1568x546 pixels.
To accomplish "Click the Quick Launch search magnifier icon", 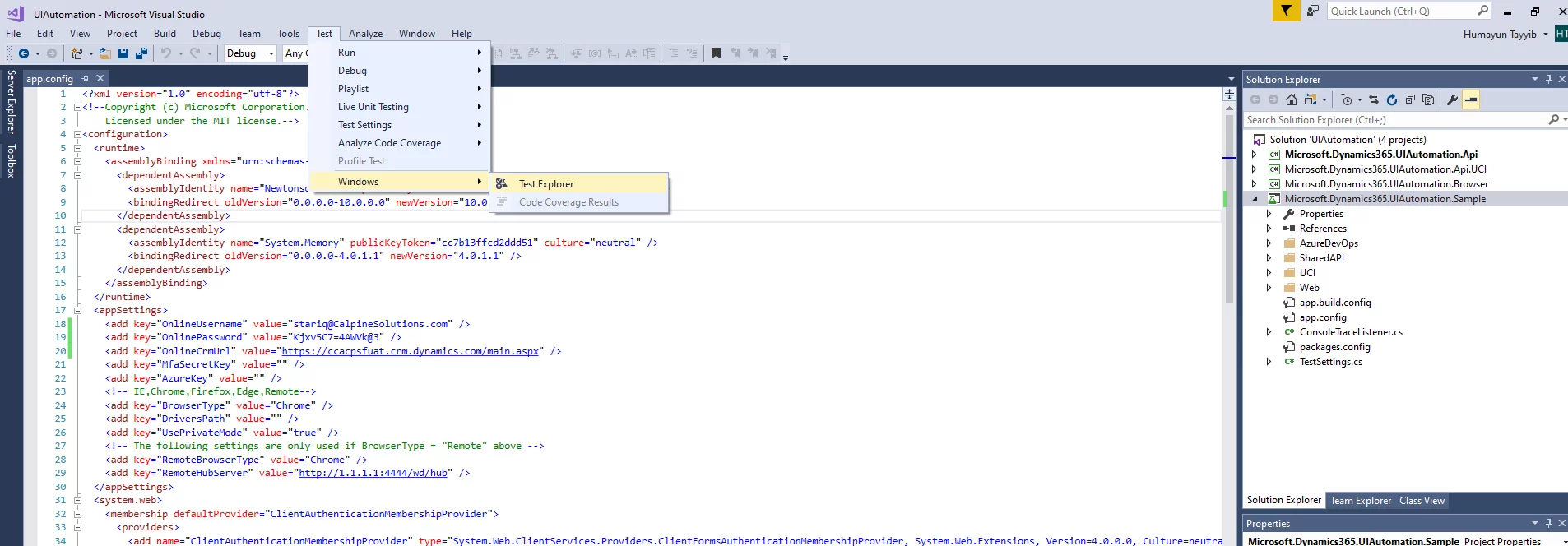I will 1482,11.
